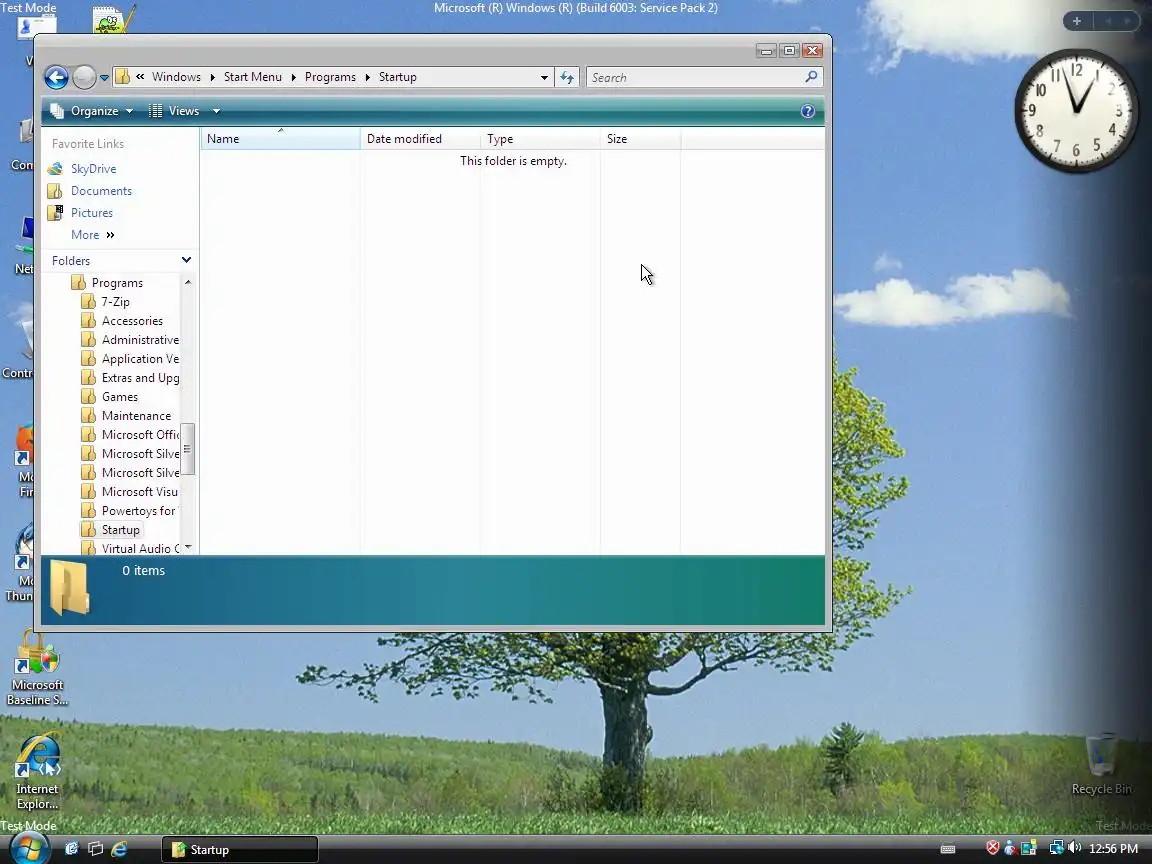
Task: Click the 12:56 PM taskbar clock
Action: pos(1113,849)
